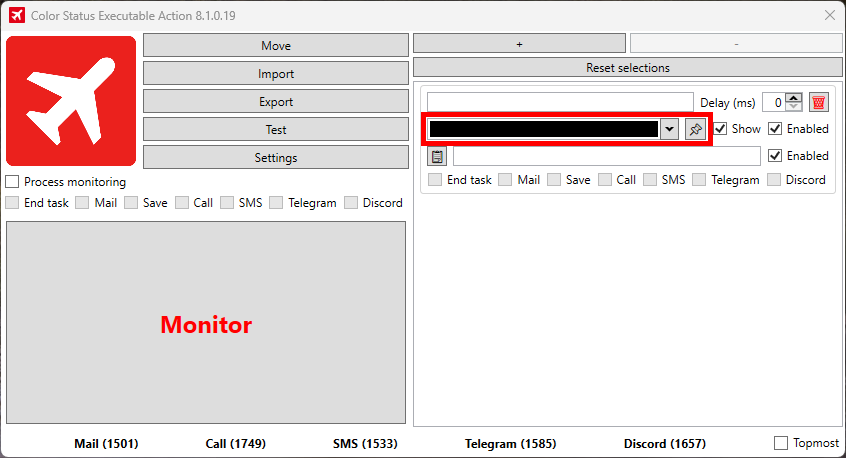Check Save under Process monitoring
The height and width of the screenshot is (458, 846).
click(131, 203)
